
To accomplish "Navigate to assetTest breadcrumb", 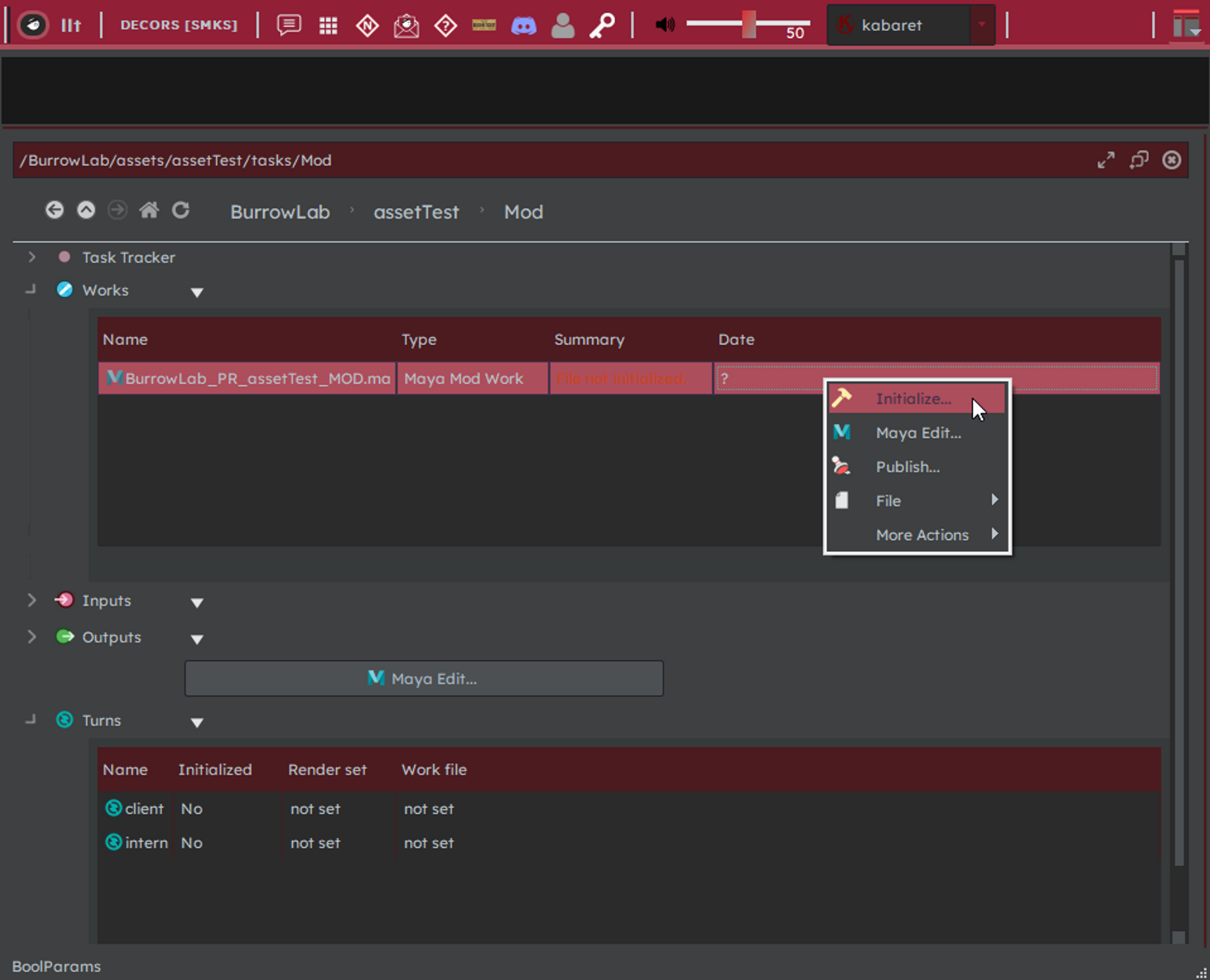I will (416, 212).
